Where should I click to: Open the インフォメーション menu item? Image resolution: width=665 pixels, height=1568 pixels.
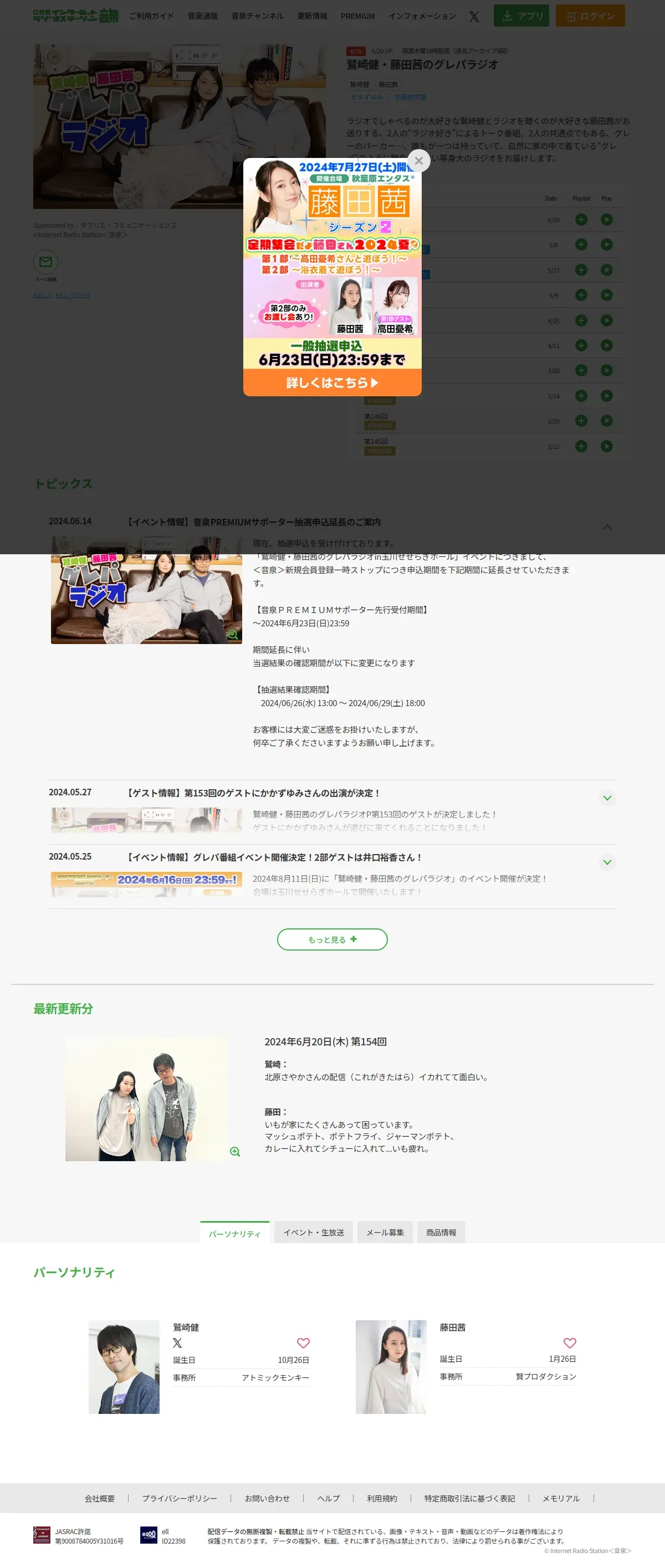(422, 16)
